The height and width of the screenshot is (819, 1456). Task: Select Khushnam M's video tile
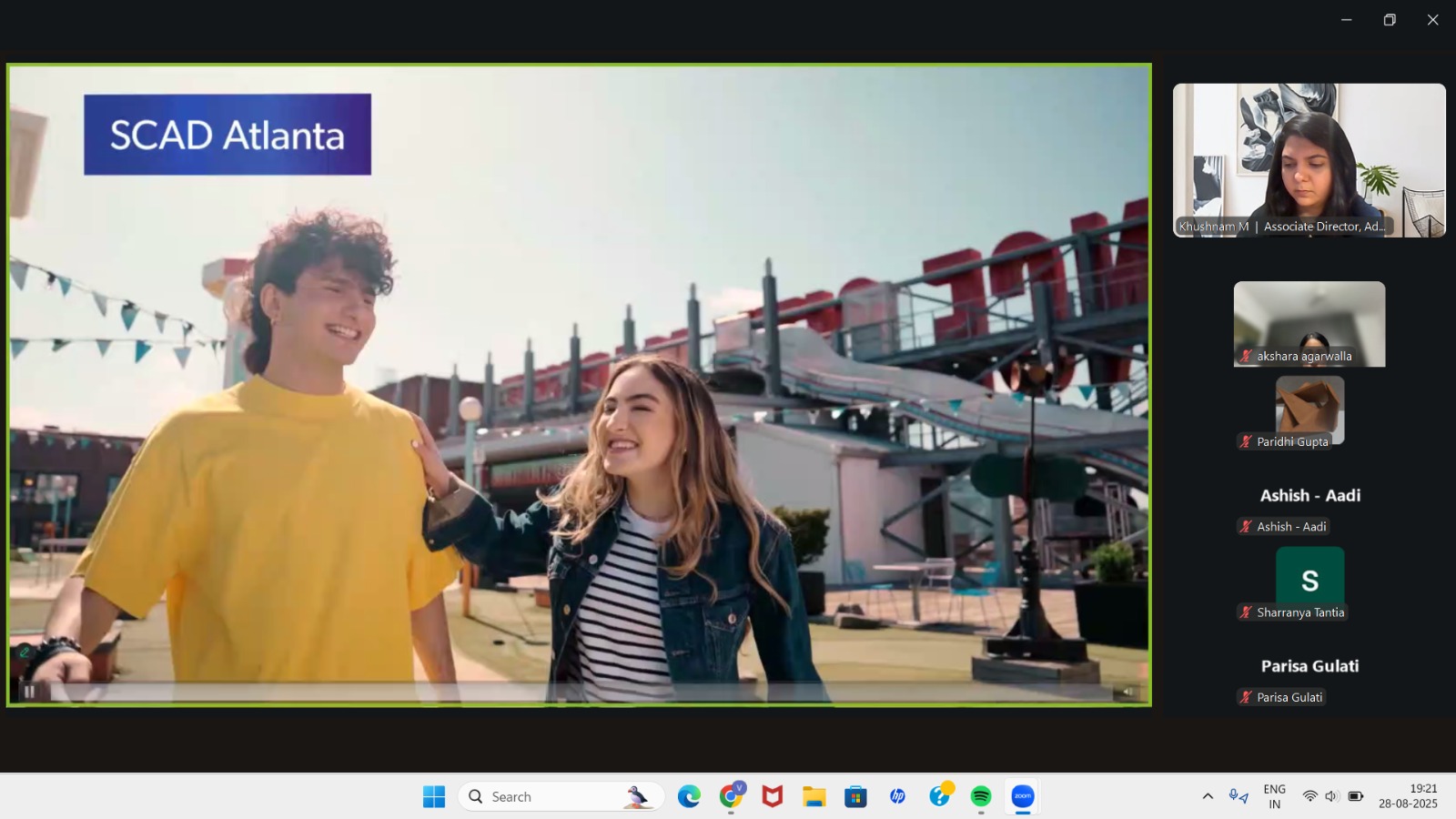pyautogui.click(x=1309, y=160)
